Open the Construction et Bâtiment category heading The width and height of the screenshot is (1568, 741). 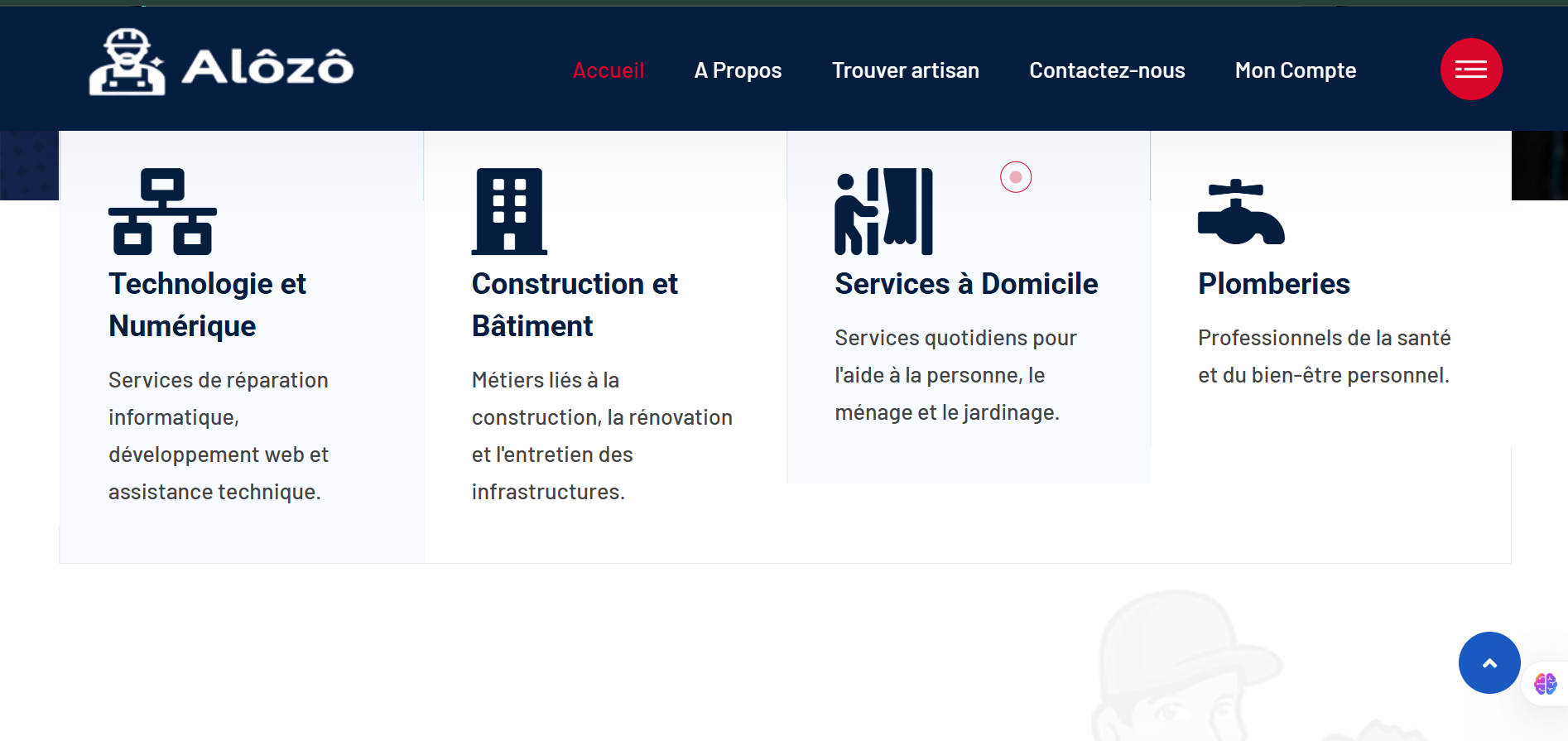[575, 305]
